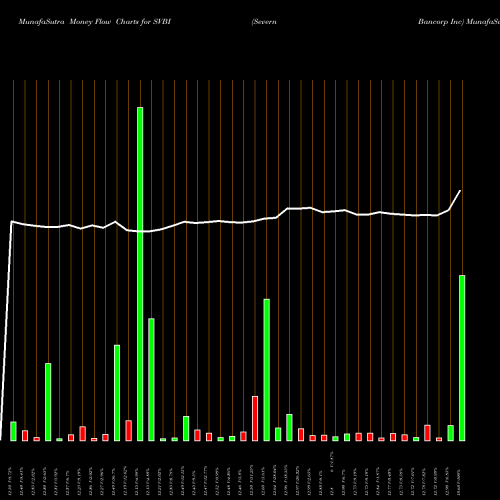Click the white price line's final peak

point(460,191)
